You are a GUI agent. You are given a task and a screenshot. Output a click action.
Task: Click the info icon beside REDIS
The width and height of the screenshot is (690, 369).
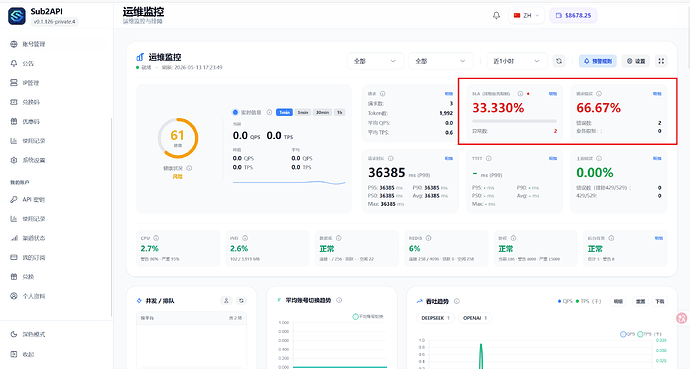428,238
